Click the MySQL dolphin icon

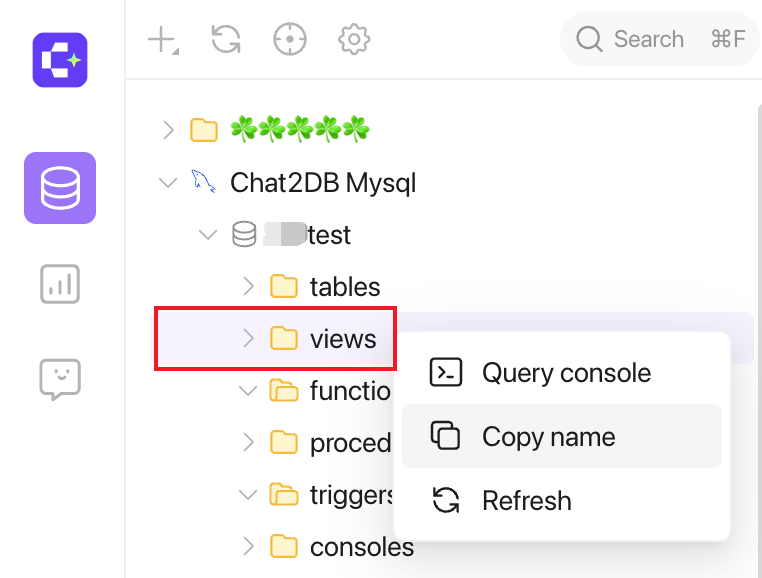pyautogui.click(x=203, y=182)
